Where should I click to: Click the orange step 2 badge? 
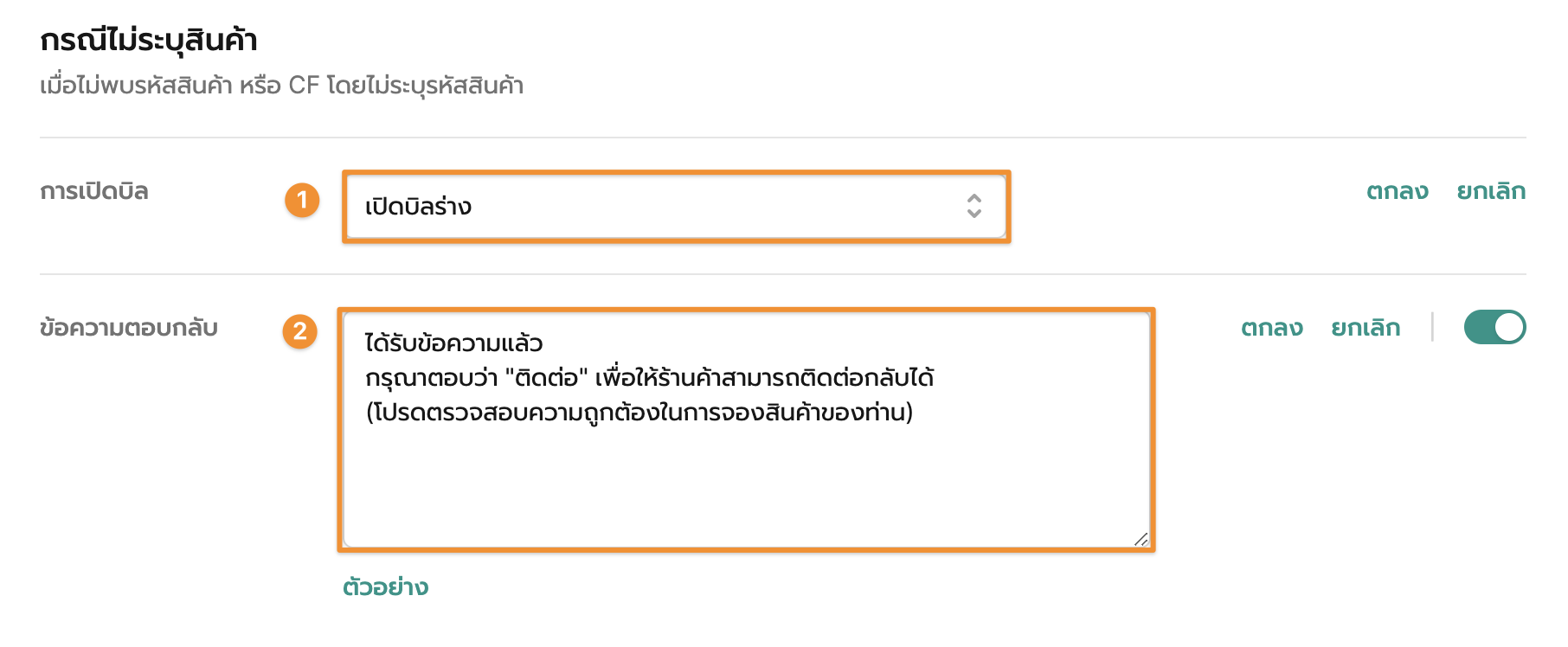pos(300,330)
